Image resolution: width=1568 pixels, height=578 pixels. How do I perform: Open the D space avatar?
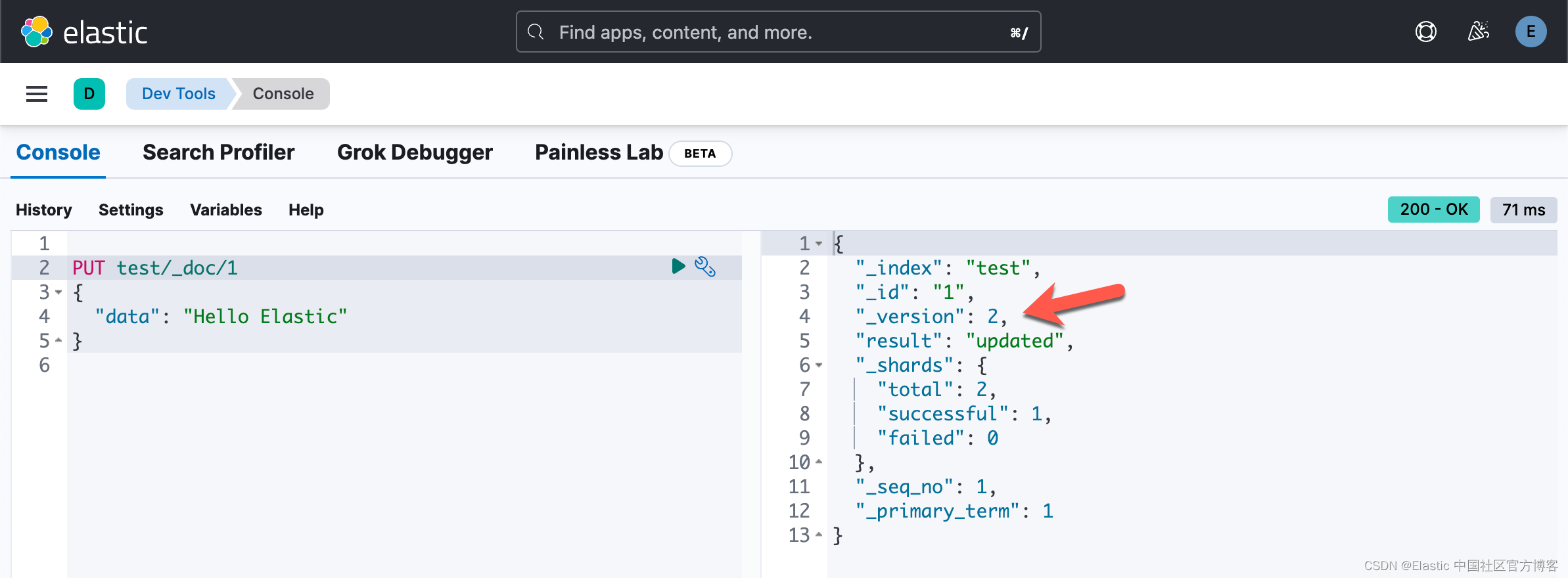tap(89, 94)
